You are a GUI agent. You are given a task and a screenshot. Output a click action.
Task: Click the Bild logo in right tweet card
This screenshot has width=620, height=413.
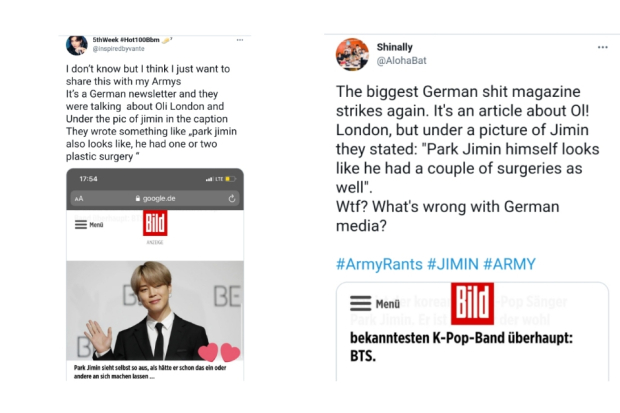(x=473, y=304)
